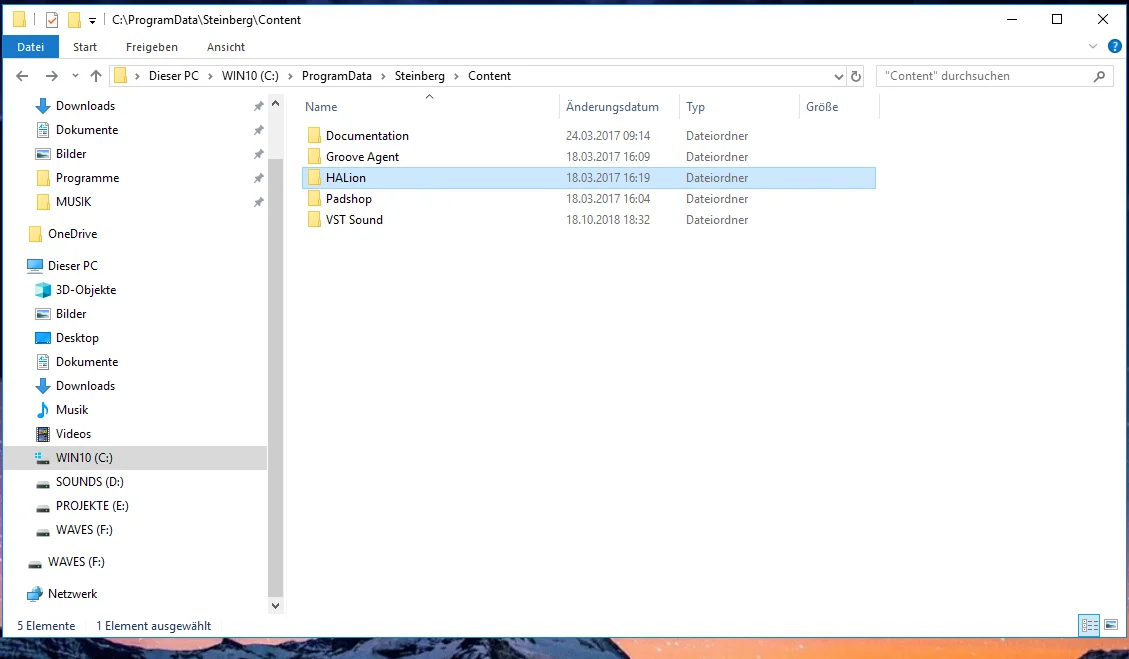Open the help question mark icon

tap(1115, 47)
